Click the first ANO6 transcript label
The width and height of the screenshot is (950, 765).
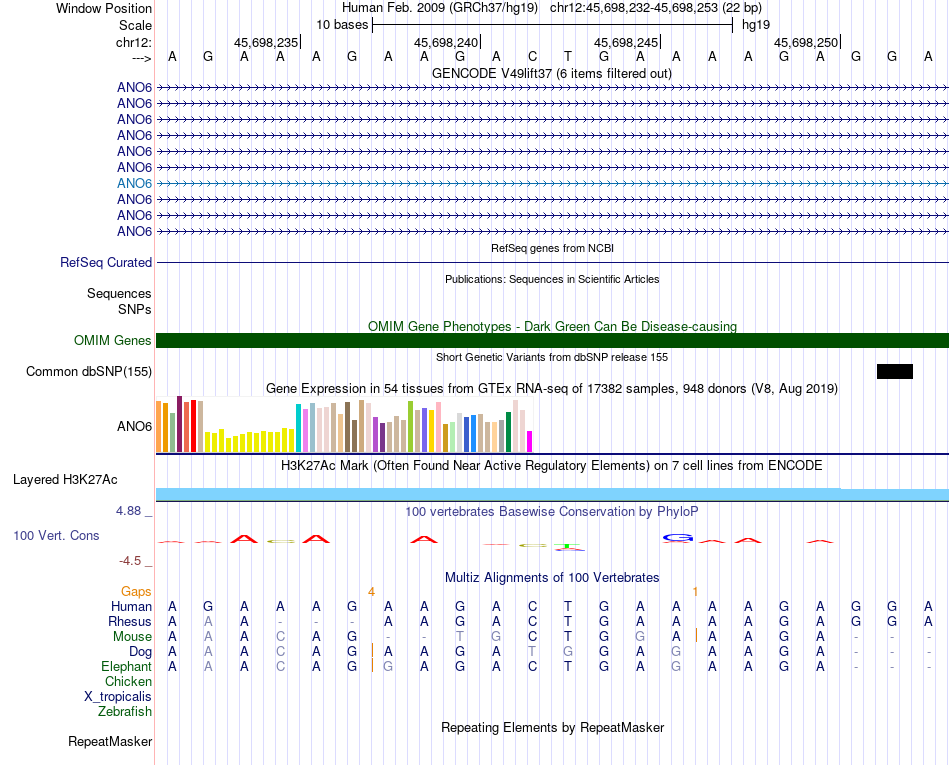135,88
